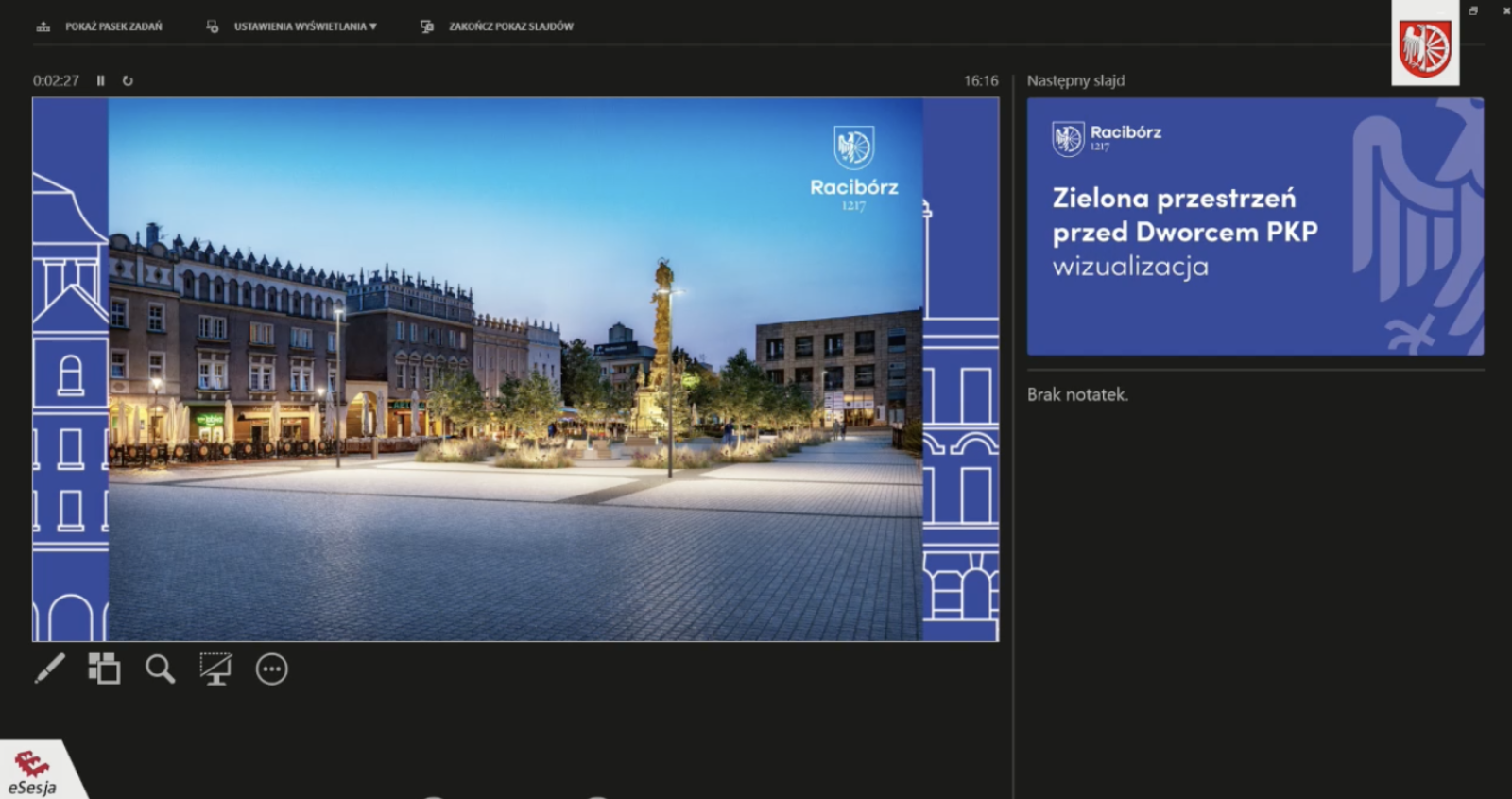Click the display settings monitor icon

tap(213, 26)
